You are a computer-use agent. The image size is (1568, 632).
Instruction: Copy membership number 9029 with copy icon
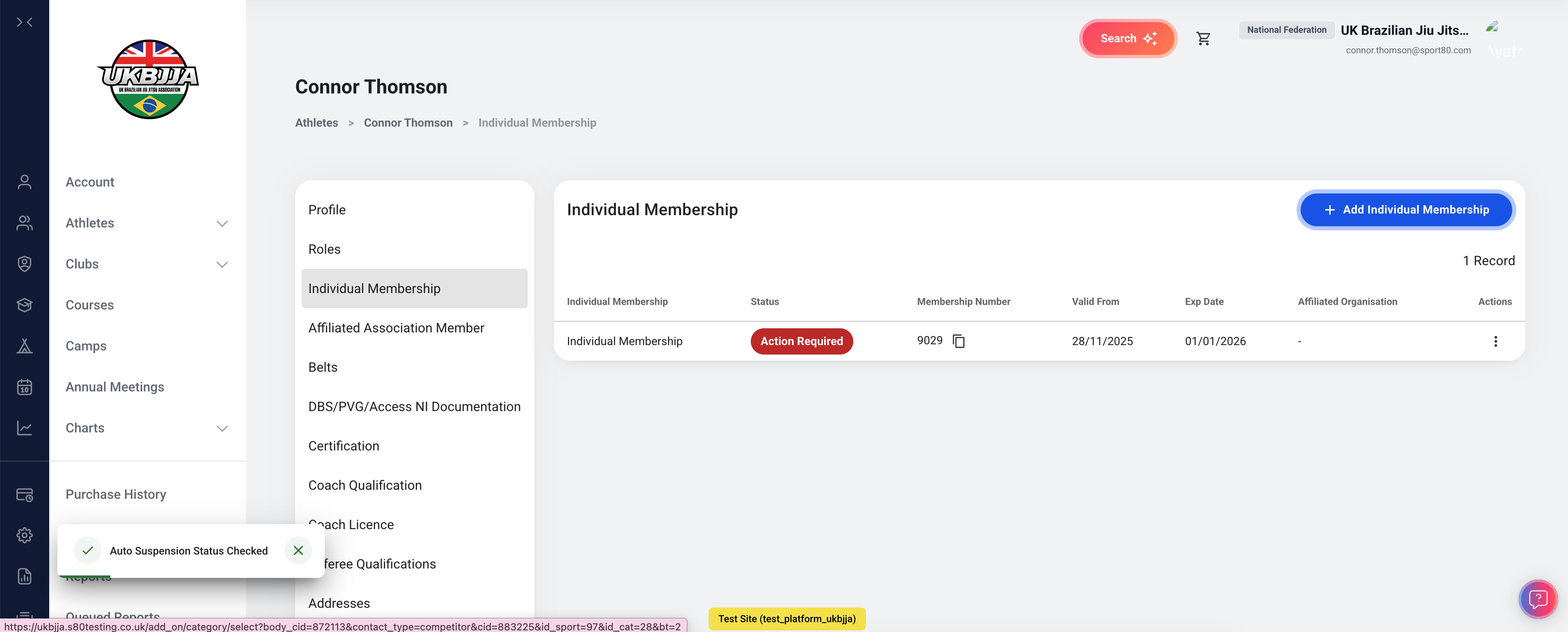coord(959,341)
